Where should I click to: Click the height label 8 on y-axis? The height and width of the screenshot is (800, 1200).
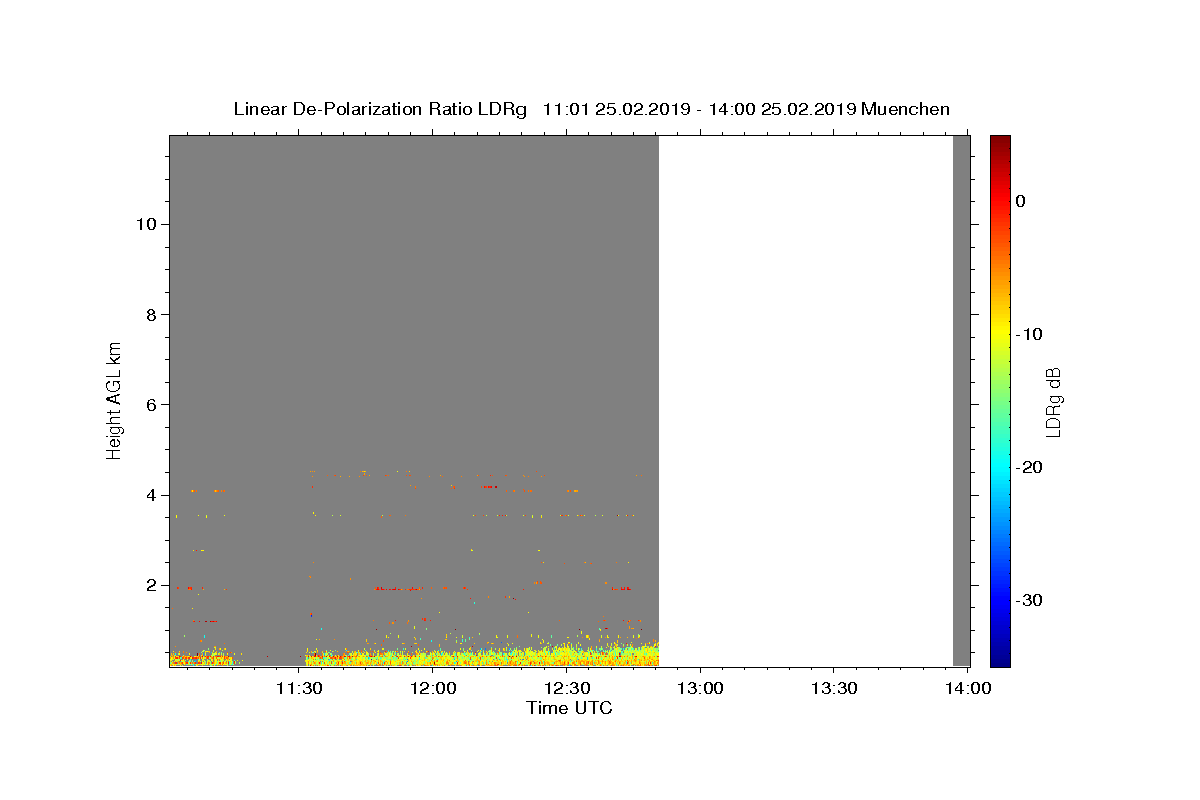tap(153, 314)
